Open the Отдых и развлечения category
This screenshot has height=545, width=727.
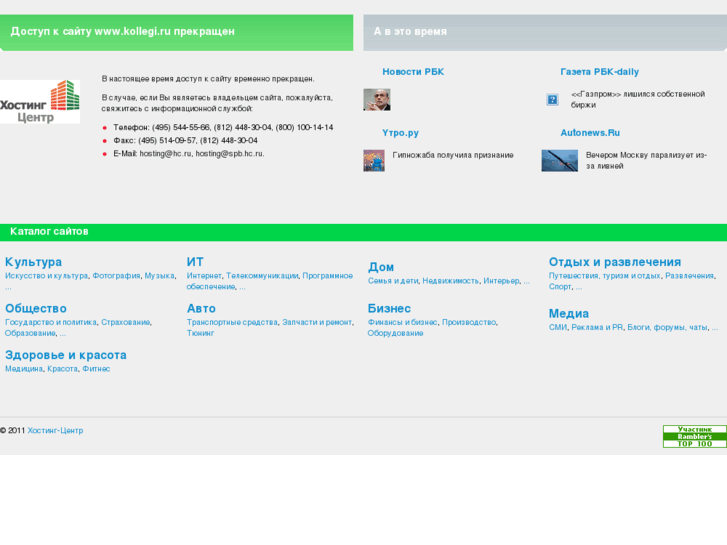615,262
